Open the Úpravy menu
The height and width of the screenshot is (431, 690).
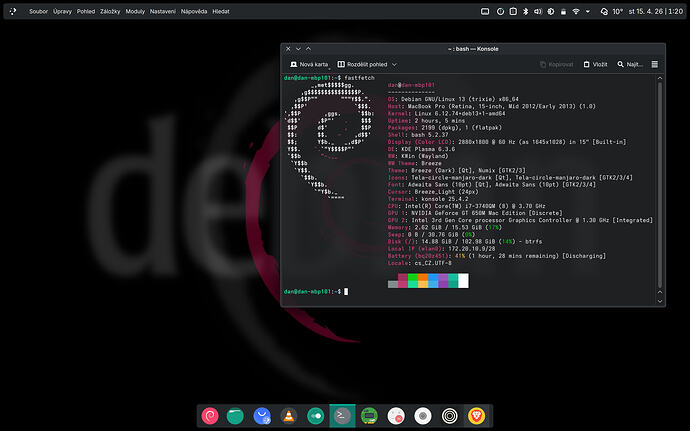62,11
